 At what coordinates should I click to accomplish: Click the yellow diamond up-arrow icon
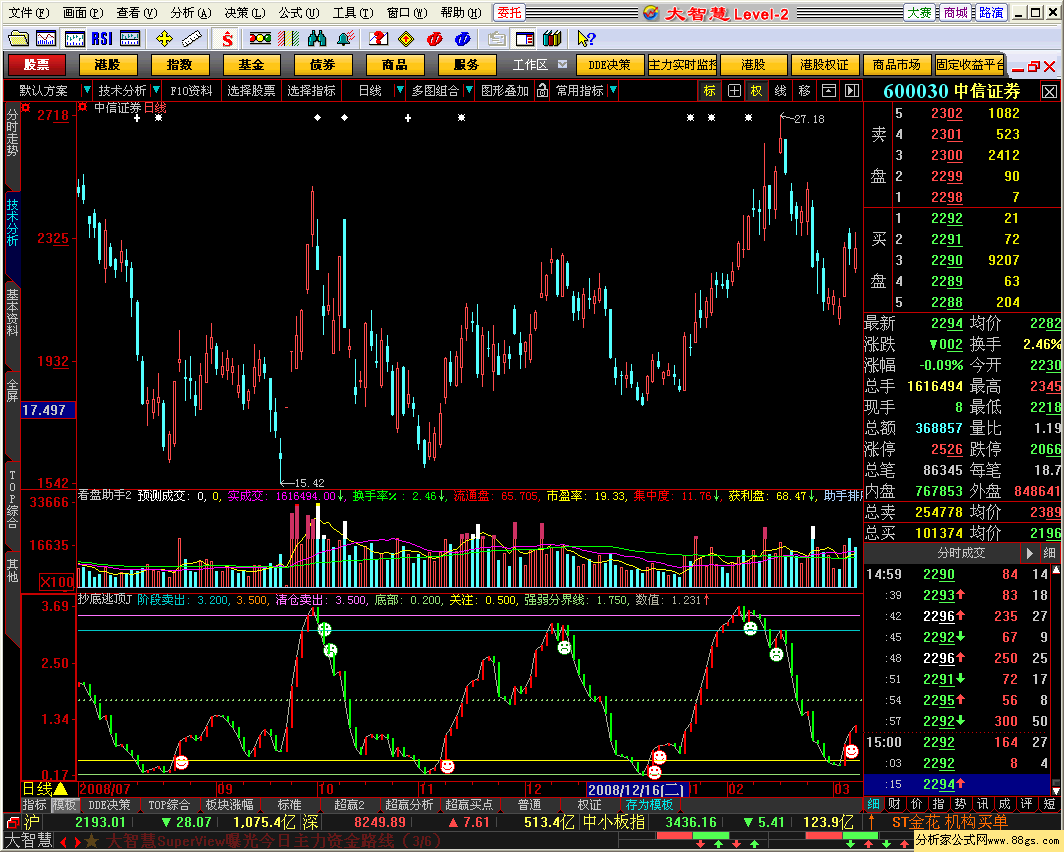click(x=406, y=39)
